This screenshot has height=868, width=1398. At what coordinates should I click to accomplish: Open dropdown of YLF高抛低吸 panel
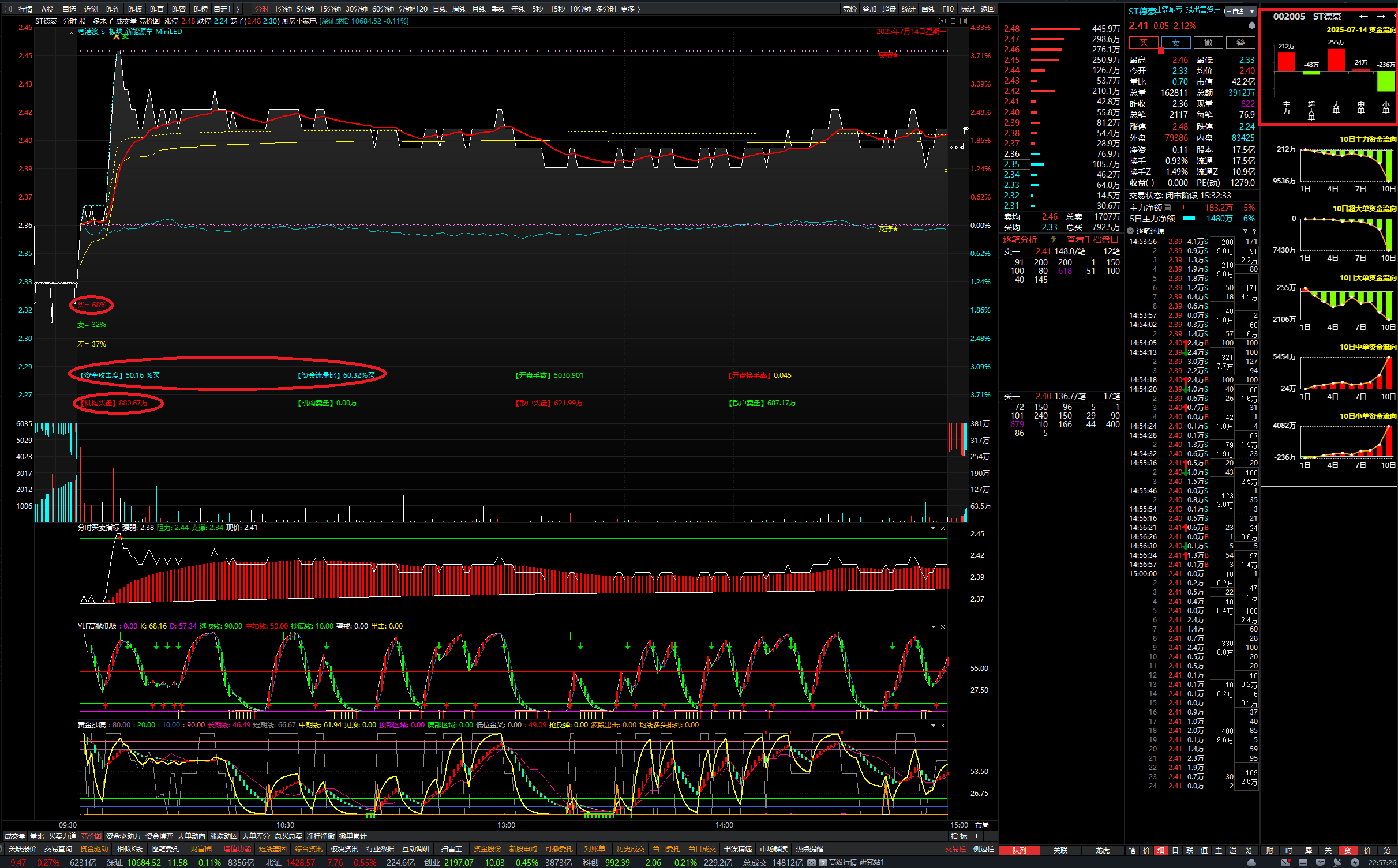pos(933,627)
